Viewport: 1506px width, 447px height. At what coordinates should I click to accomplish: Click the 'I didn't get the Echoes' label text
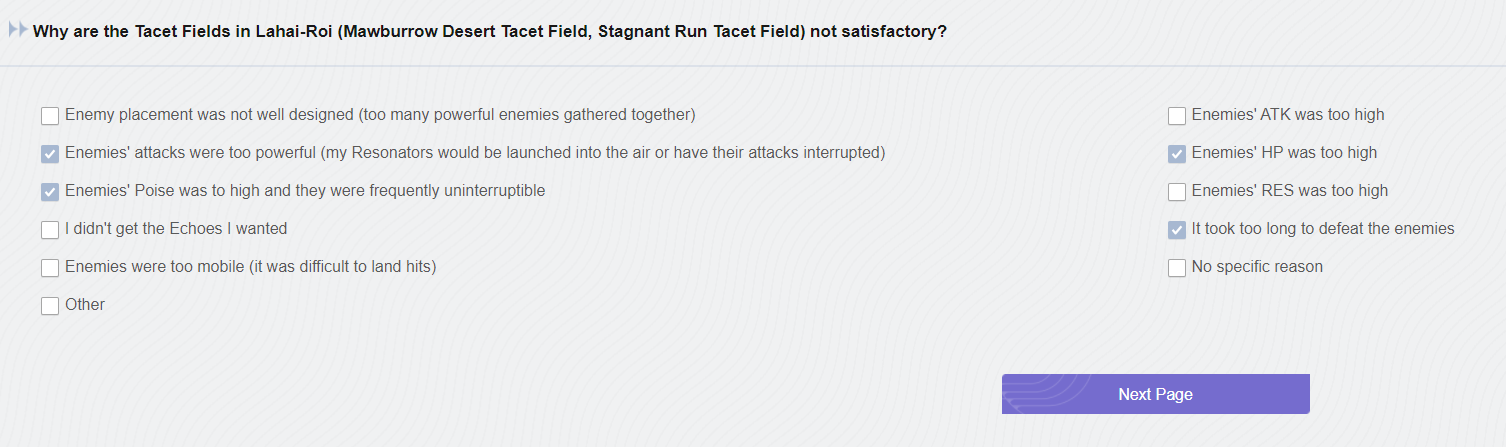[176, 229]
